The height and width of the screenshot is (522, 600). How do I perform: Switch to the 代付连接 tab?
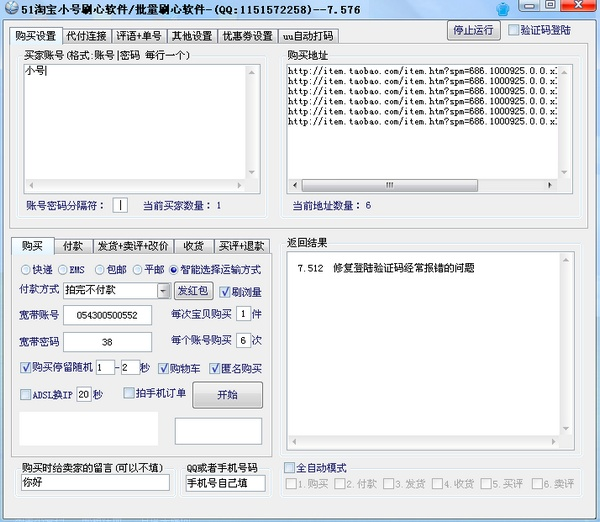click(86, 36)
